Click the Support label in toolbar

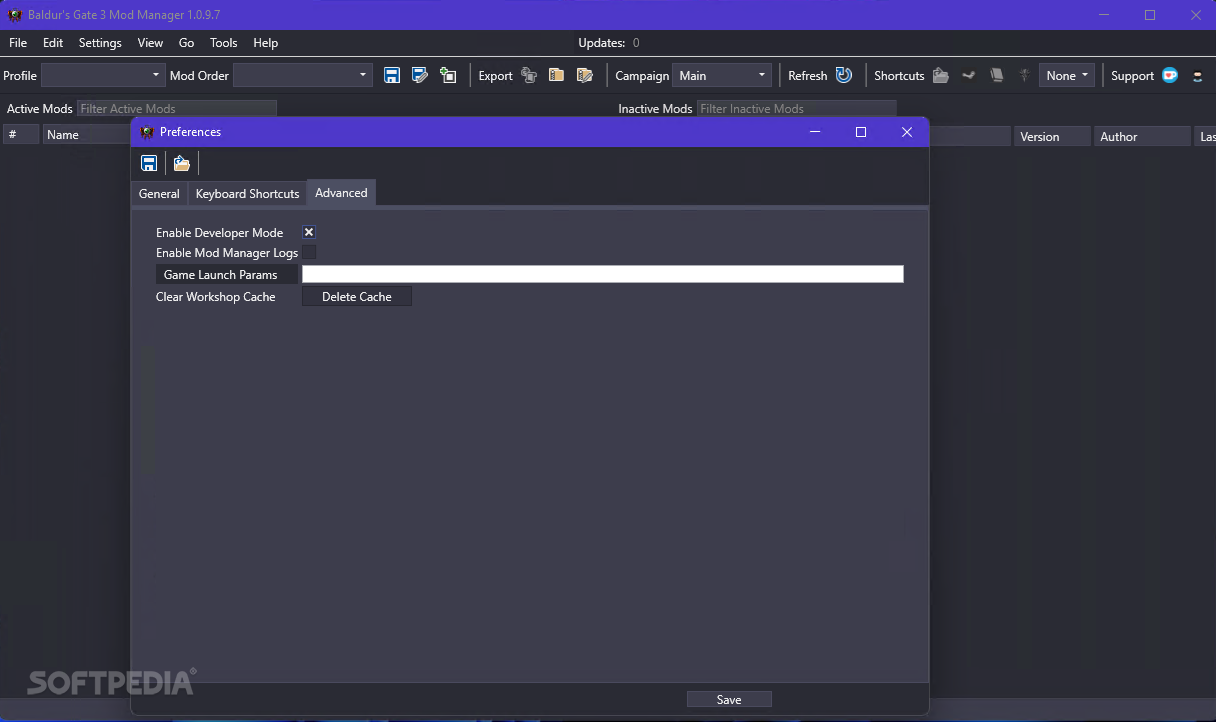[x=1132, y=76]
